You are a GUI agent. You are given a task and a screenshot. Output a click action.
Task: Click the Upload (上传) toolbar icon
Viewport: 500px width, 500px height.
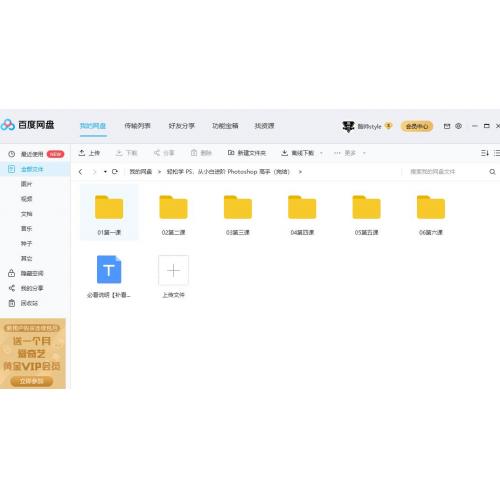[x=82, y=153]
